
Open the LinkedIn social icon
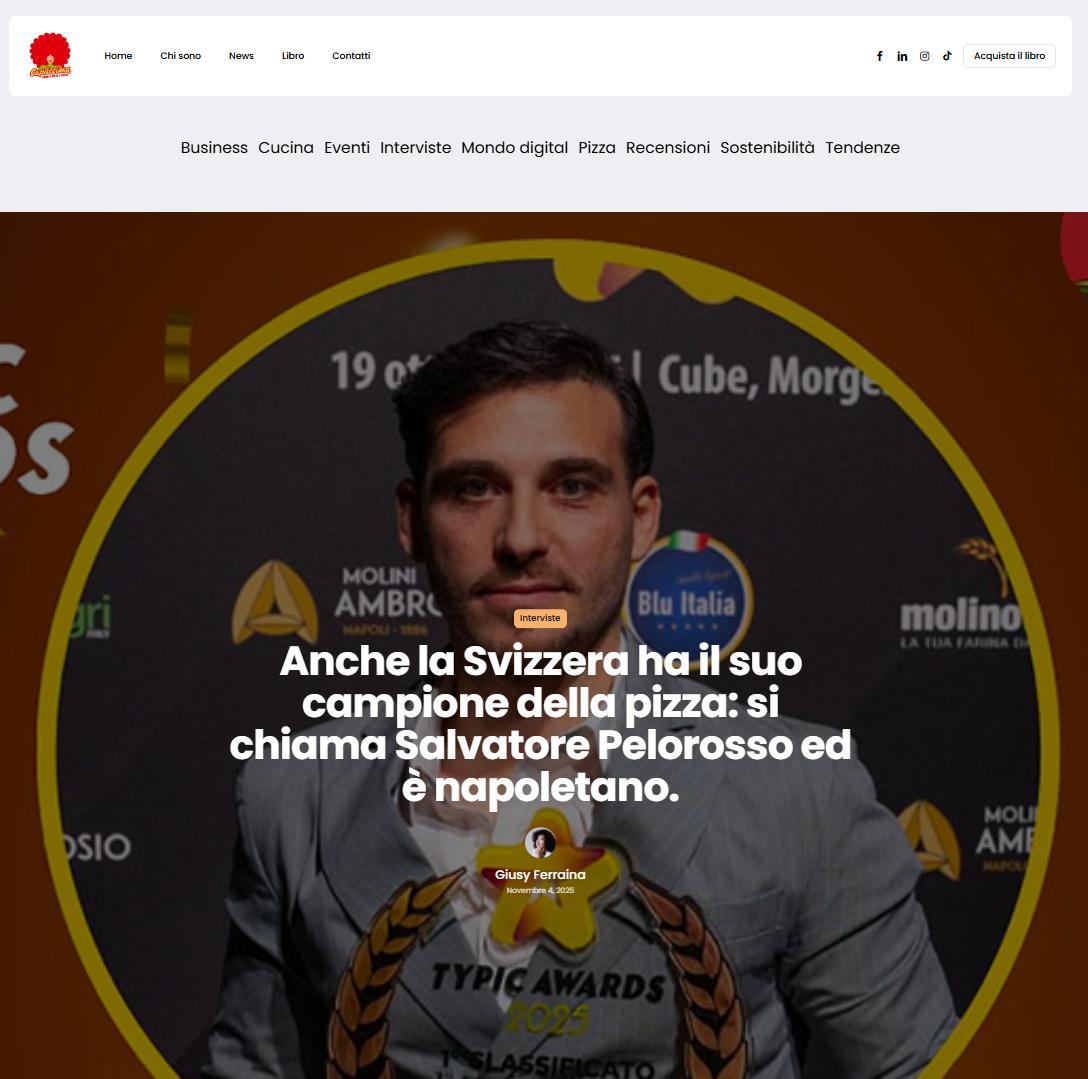click(902, 56)
